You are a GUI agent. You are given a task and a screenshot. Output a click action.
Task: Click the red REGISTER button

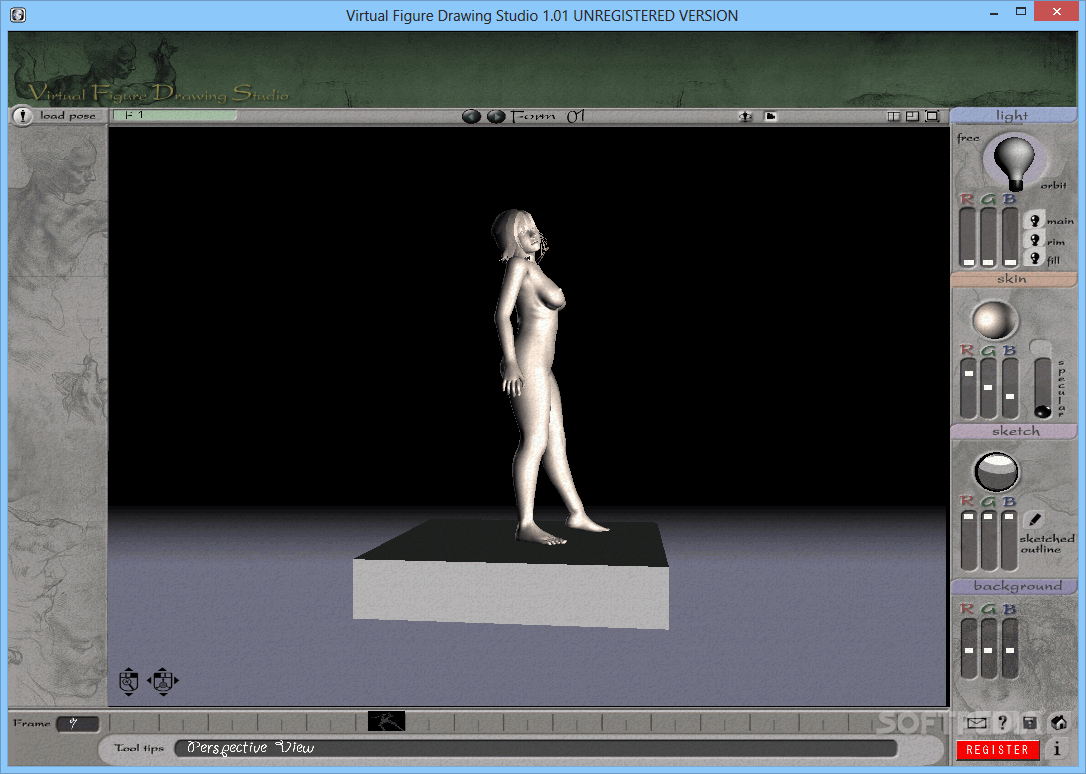[x=997, y=750]
